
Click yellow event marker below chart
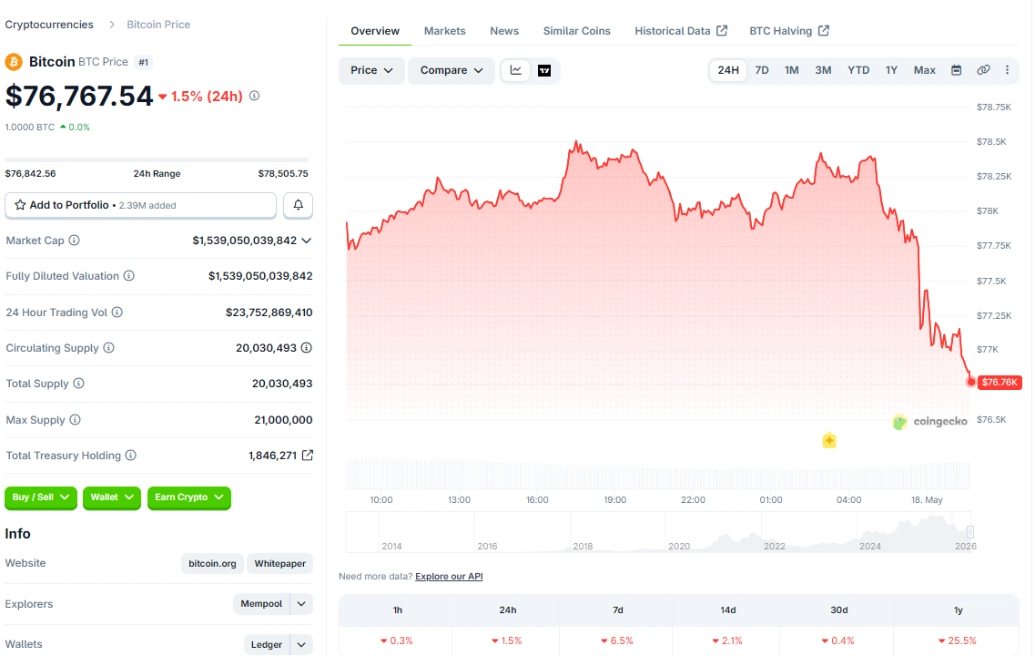point(829,440)
